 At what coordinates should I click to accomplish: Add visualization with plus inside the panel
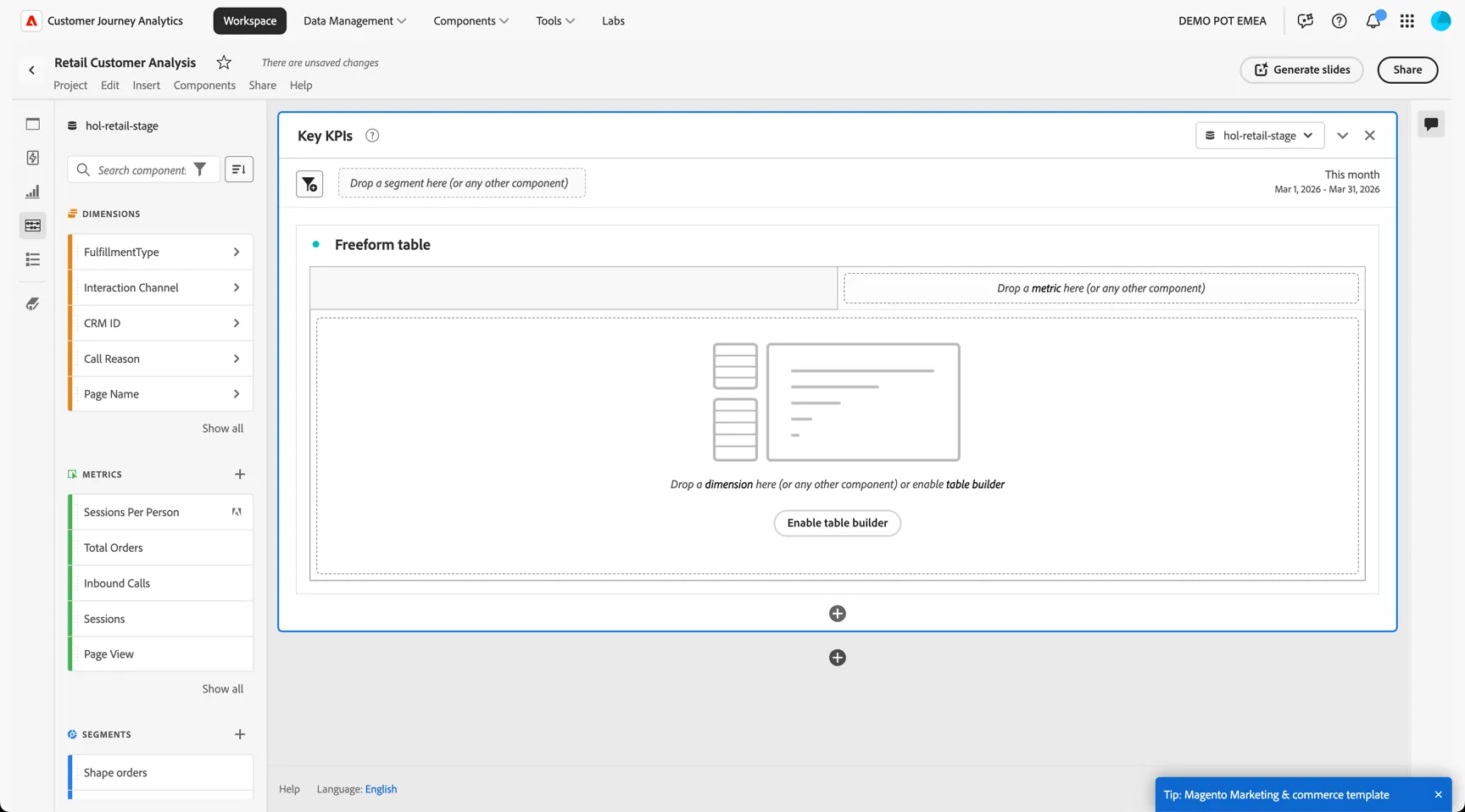tap(838, 614)
